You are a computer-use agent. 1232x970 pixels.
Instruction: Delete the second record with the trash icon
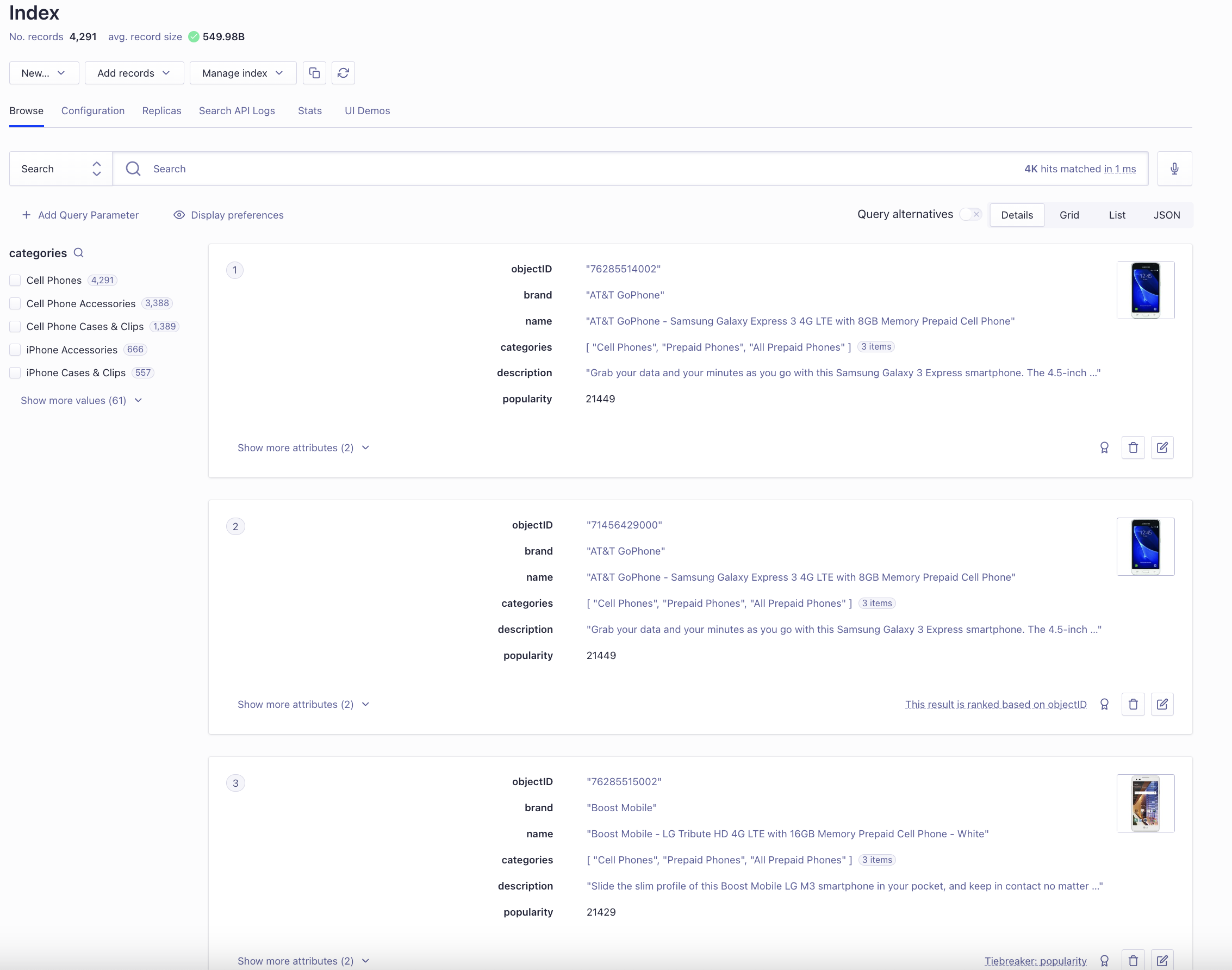(x=1133, y=704)
